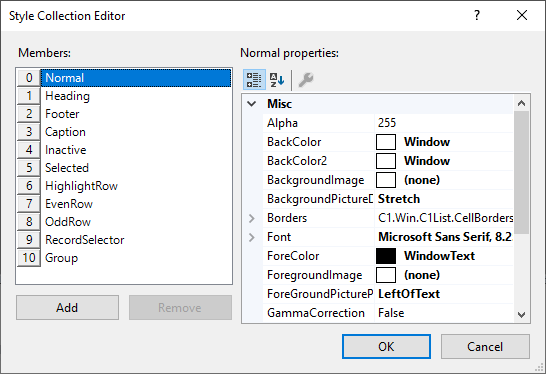Select the Heading style member
Image resolution: width=546 pixels, height=374 pixels.
[136, 96]
